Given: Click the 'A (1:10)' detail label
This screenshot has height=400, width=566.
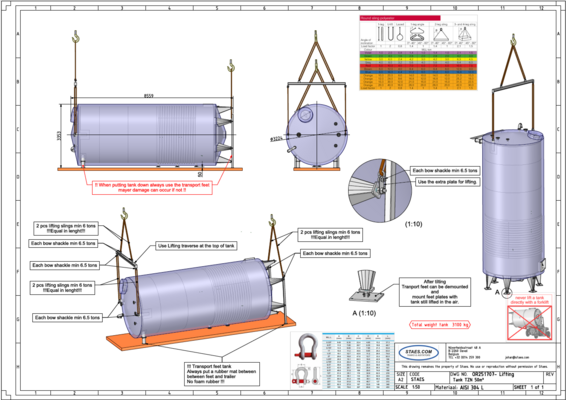Looking at the screenshot, I should click(364, 313).
